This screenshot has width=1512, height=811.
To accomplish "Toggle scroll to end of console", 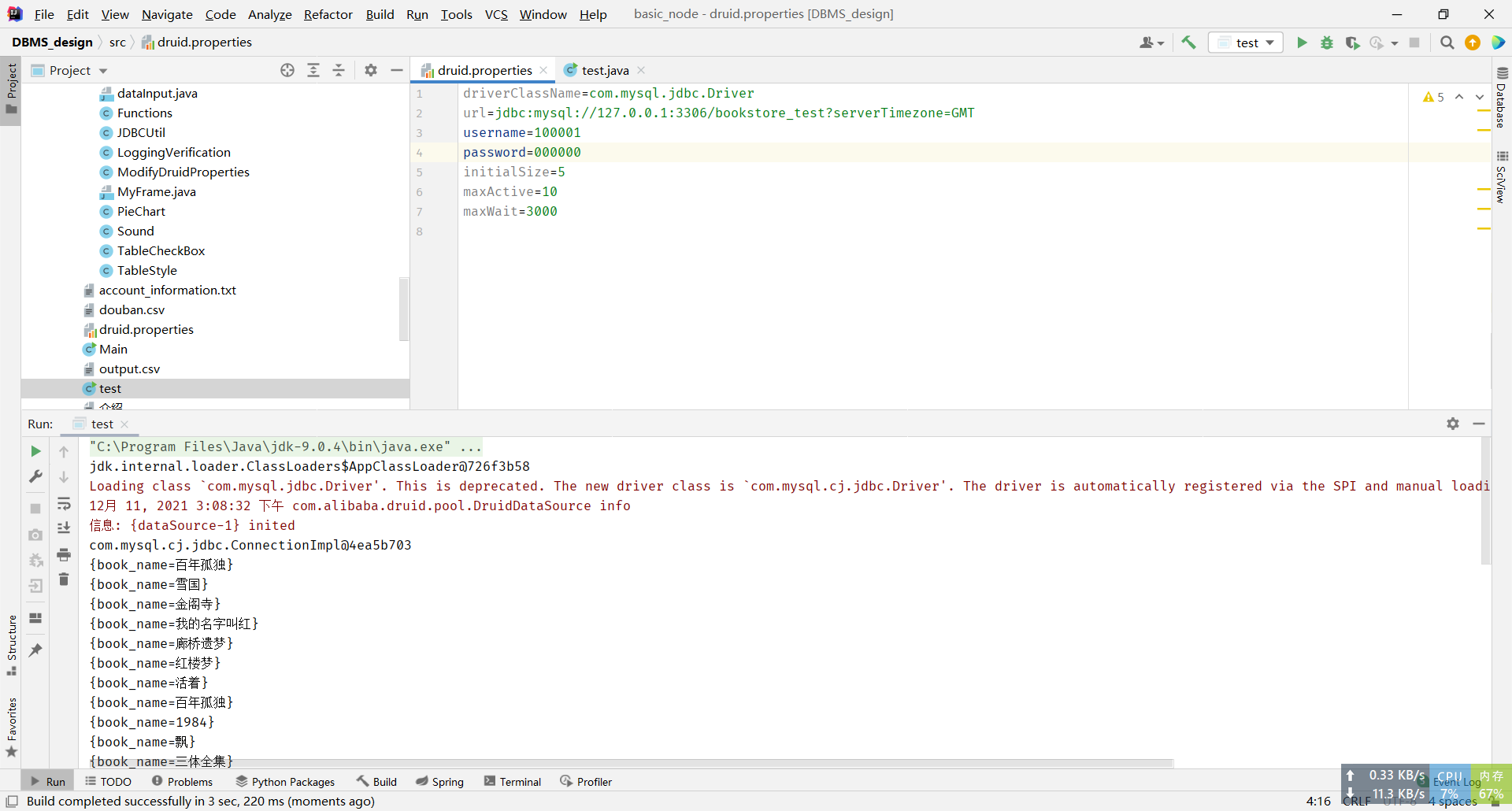I will (64, 528).
